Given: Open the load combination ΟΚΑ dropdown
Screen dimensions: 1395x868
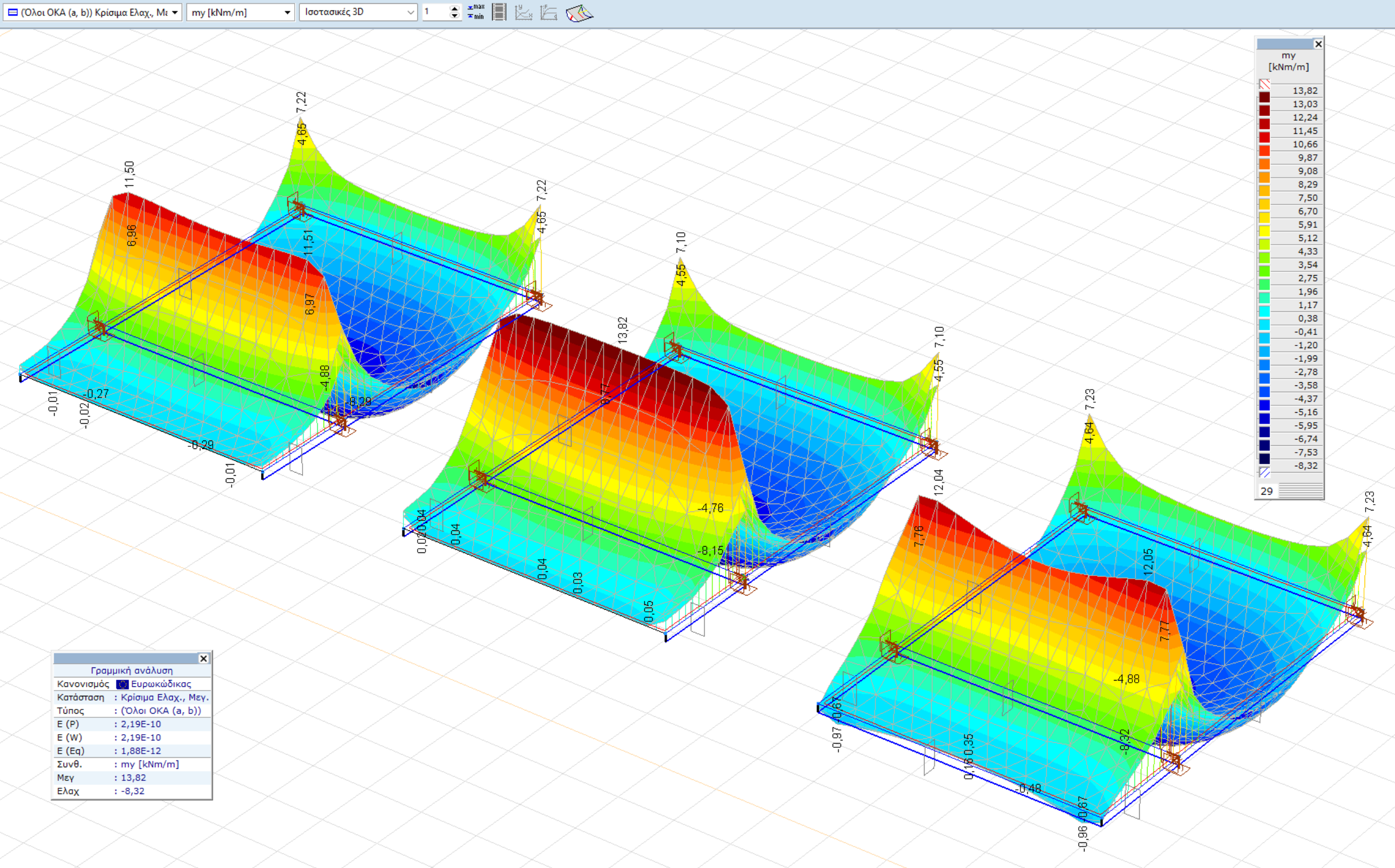Looking at the screenshot, I should 174,12.
